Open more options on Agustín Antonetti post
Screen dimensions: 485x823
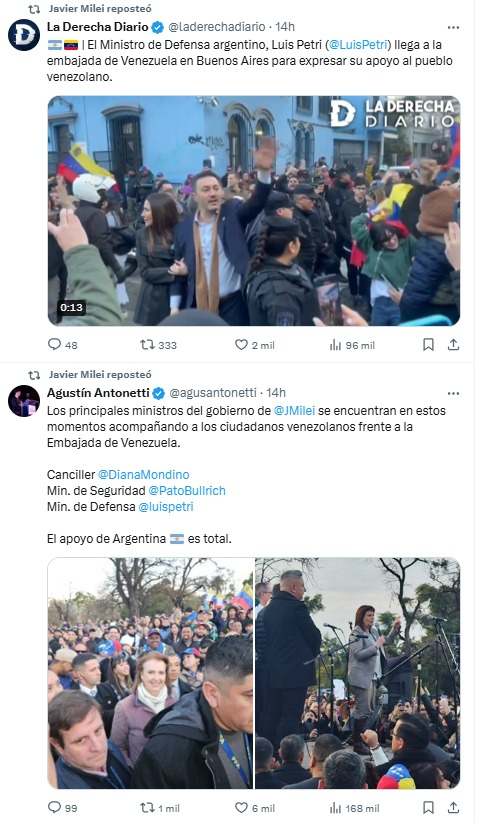(x=453, y=393)
